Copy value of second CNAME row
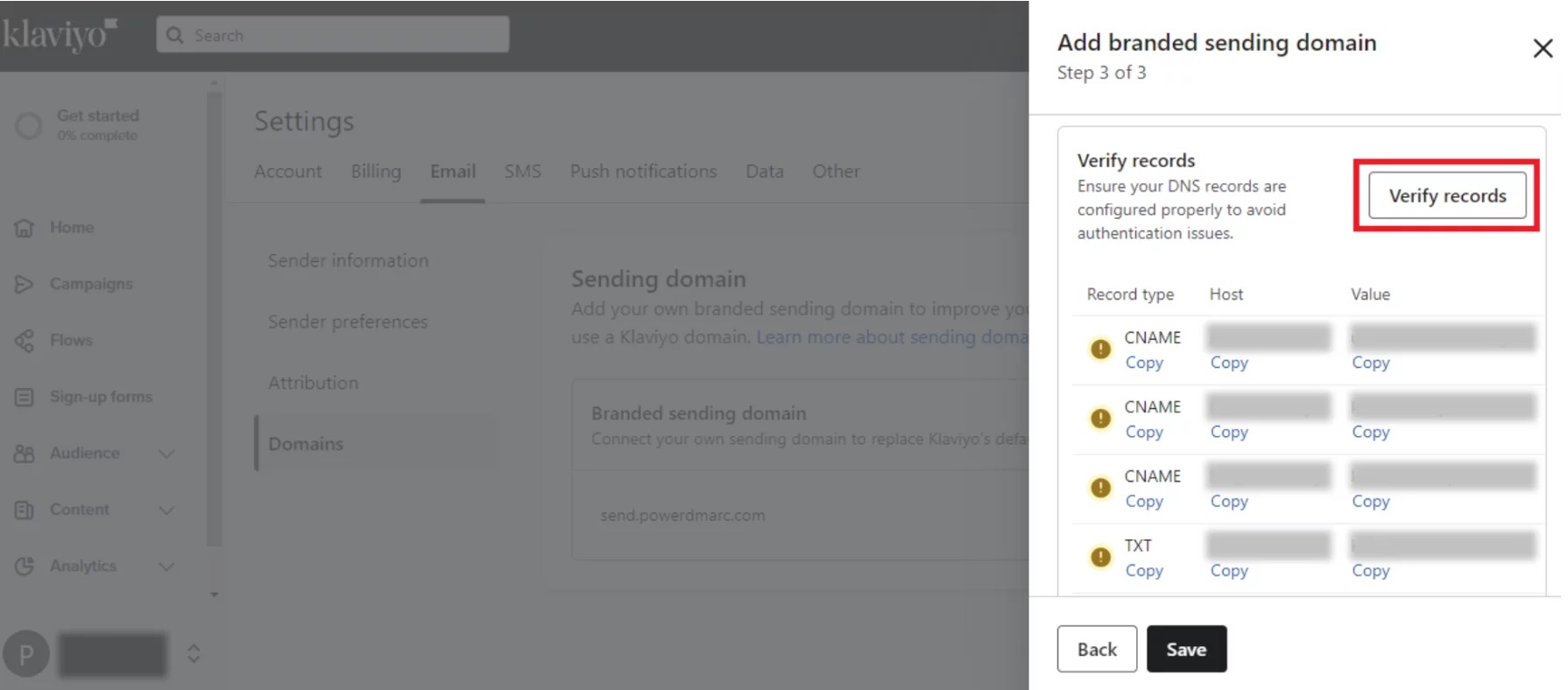The image size is (1568, 690). 1370,432
